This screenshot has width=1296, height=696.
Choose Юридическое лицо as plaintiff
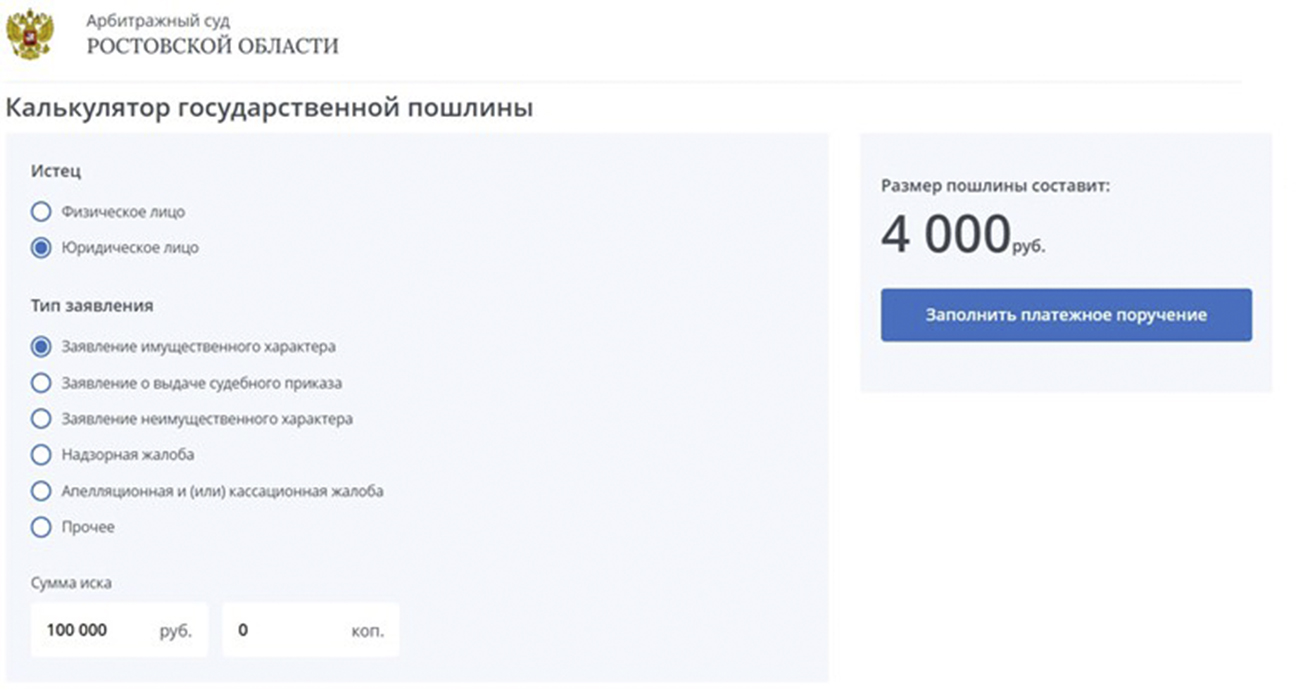(41, 248)
